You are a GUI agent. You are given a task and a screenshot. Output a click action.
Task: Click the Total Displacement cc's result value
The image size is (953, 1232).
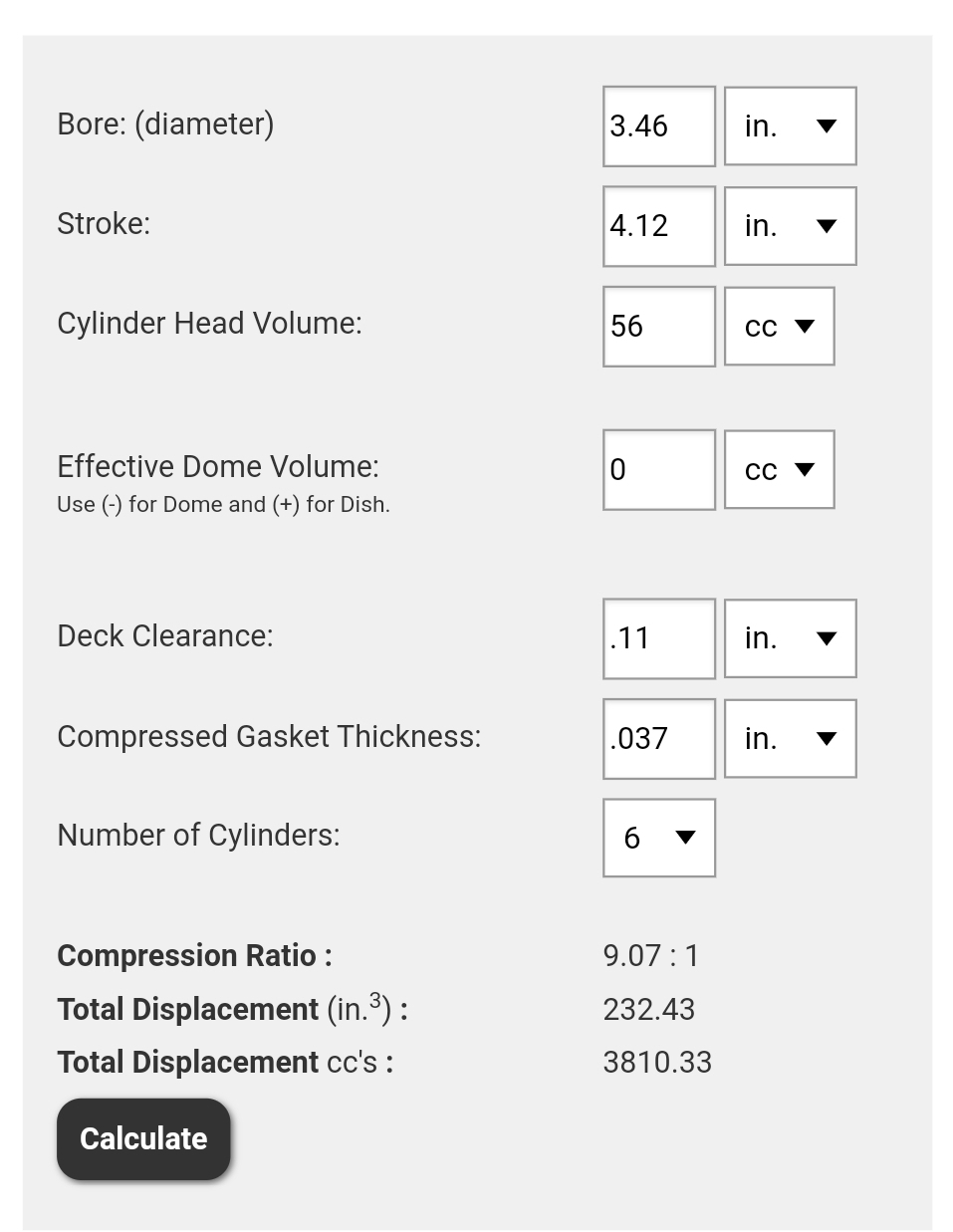tap(657, 1063)
